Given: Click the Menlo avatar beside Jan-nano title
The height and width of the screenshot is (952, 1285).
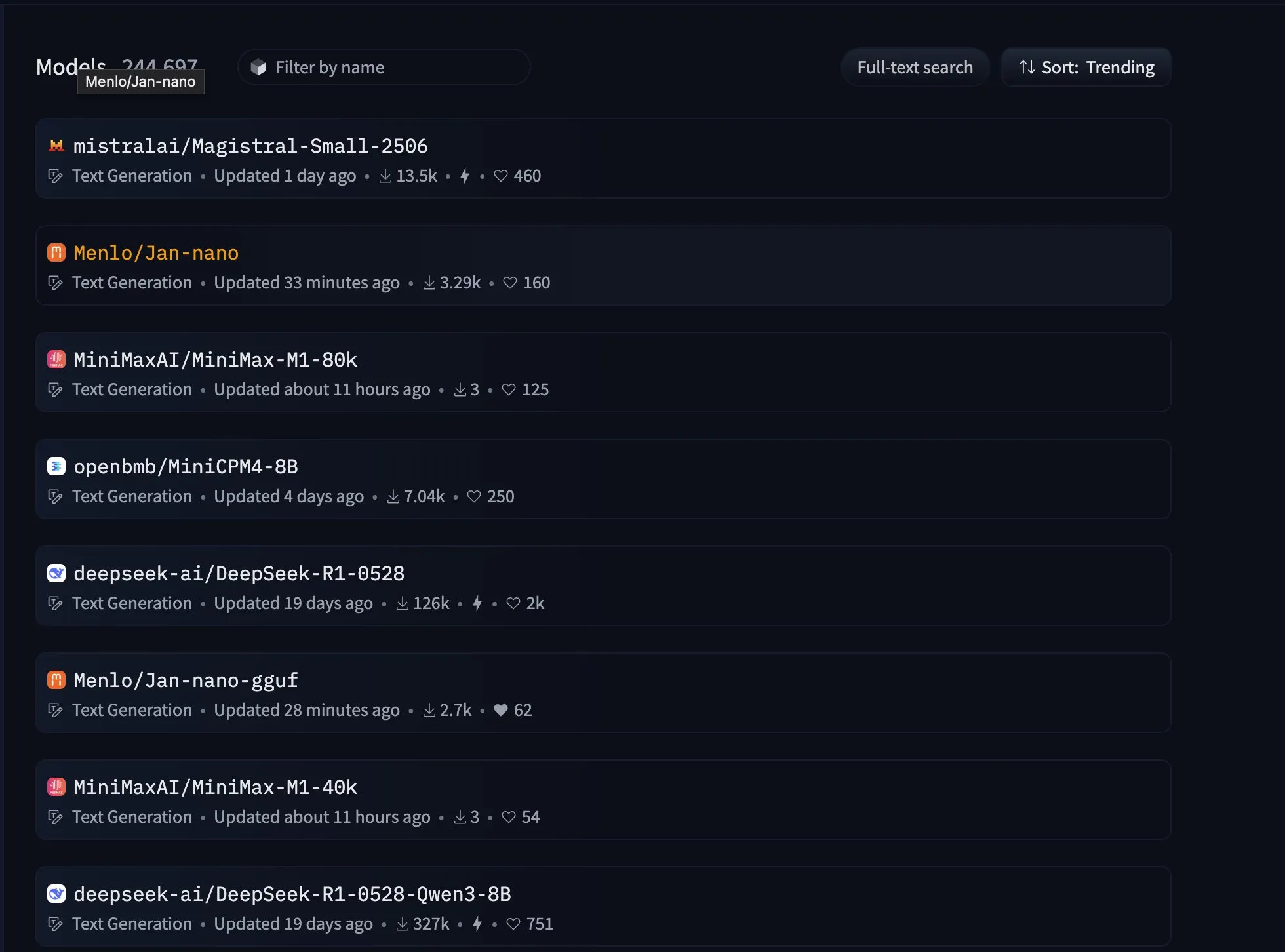Looking at the screenshot, I should pyautogui.click(x=56, y=252).
